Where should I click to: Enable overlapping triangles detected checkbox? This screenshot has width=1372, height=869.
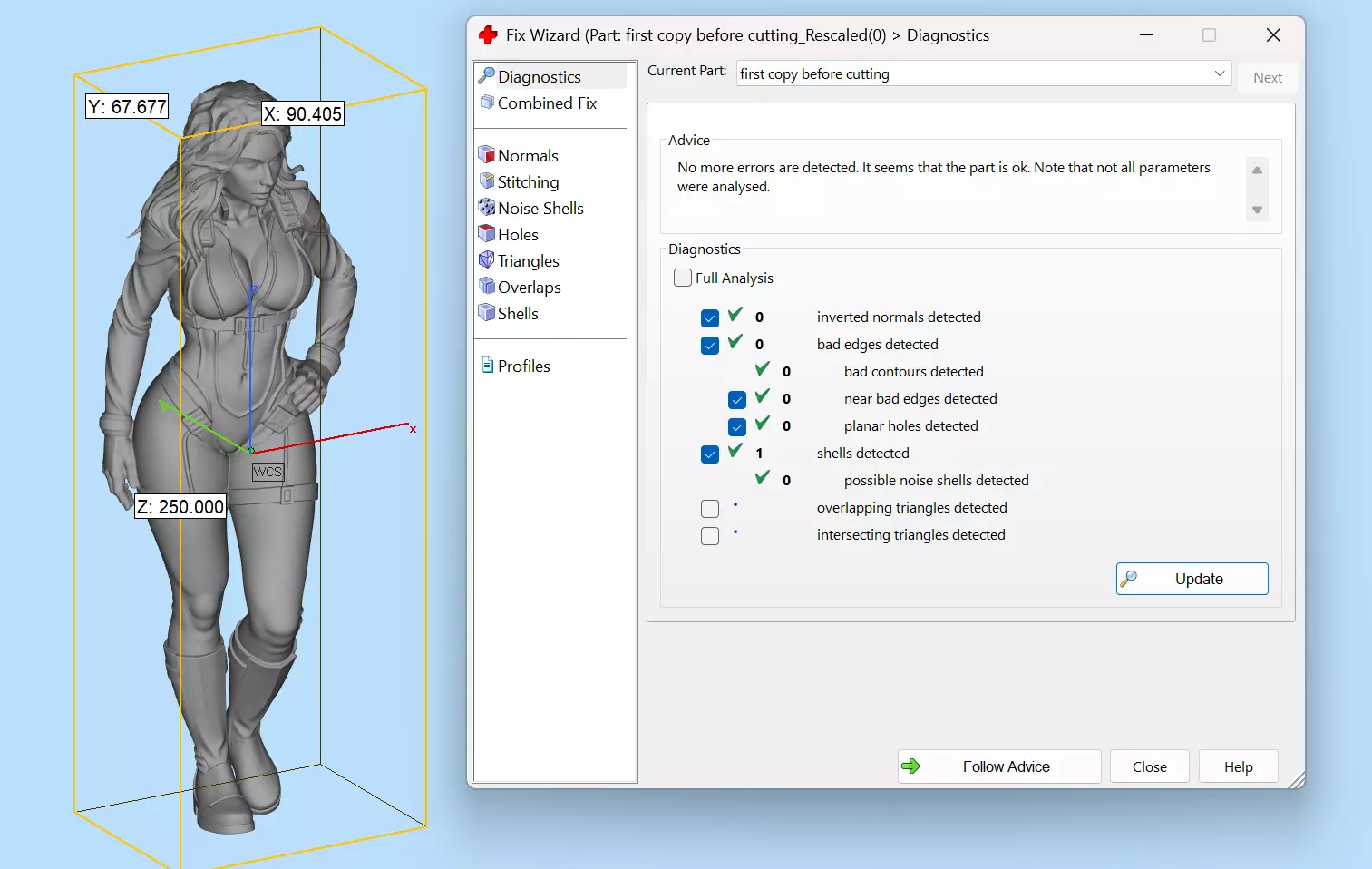pos(710,509)
